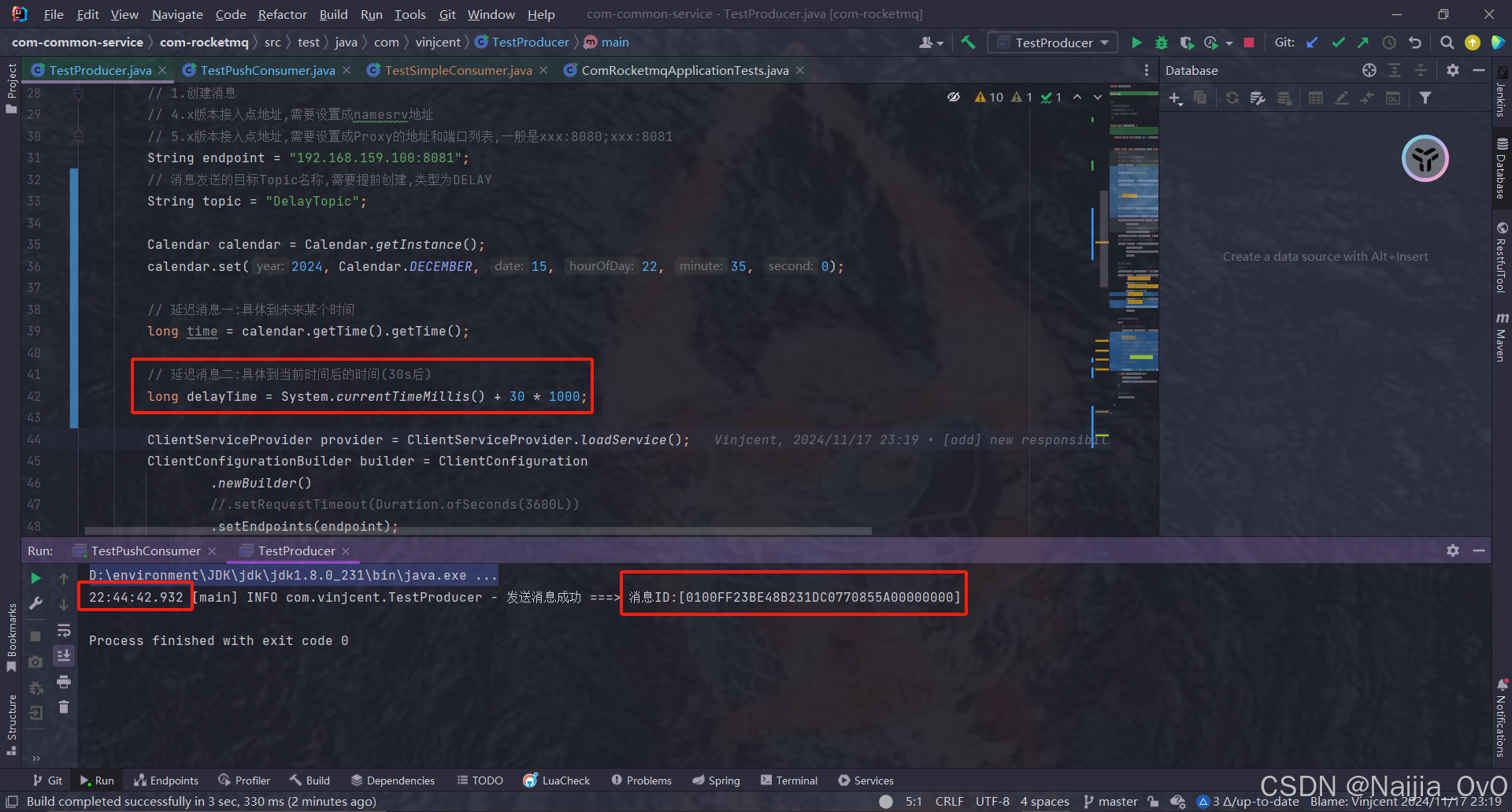Toggle scroll to end in Run console
Viewport: 1512px width, 812px height.
(x=64, y=655)
